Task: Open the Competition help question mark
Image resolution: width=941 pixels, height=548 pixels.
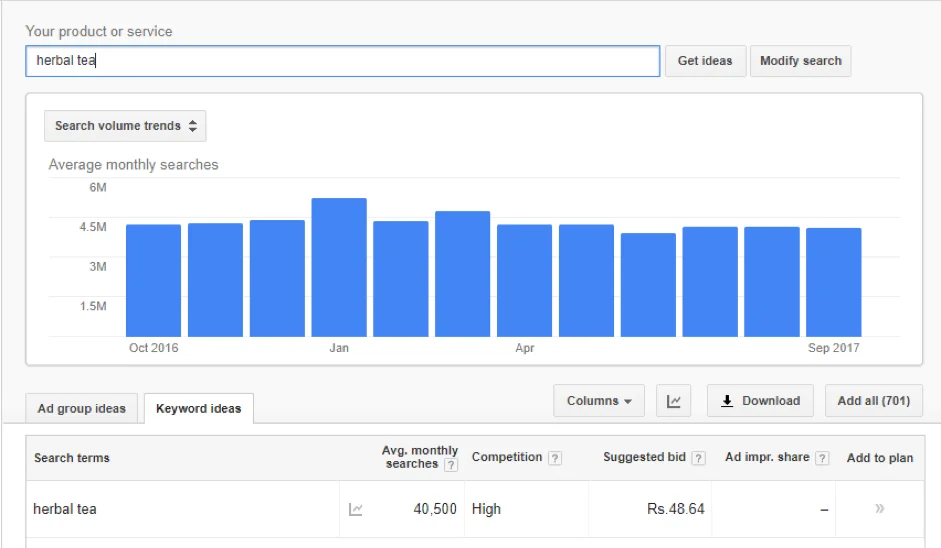Action: (x=555, y=458)
